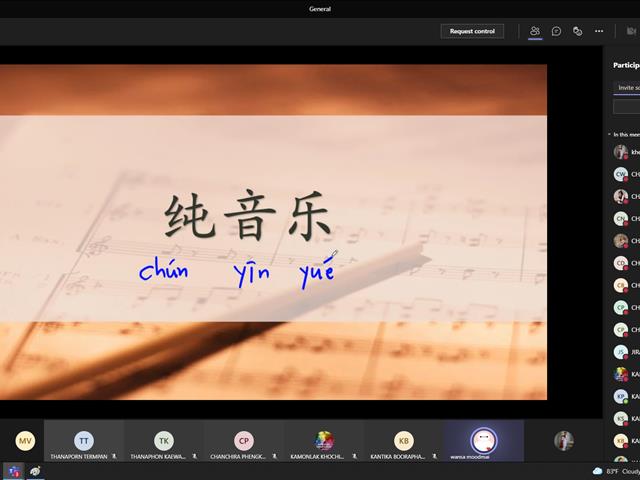Open the breakout rooms icon
This screenshot has height=480, width=640.
point(577,31)
